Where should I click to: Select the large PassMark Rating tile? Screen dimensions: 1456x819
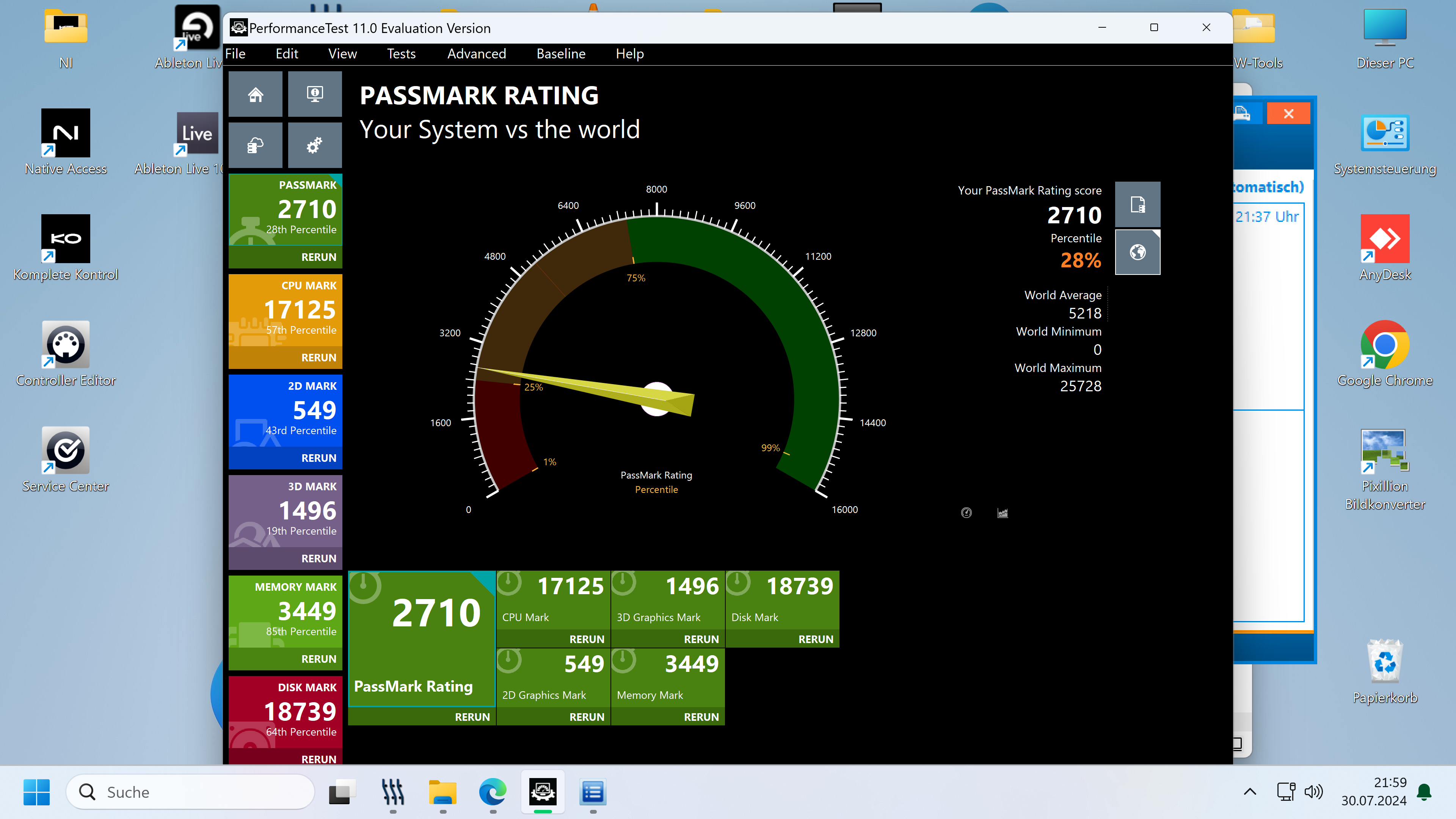tap(422, 639)
